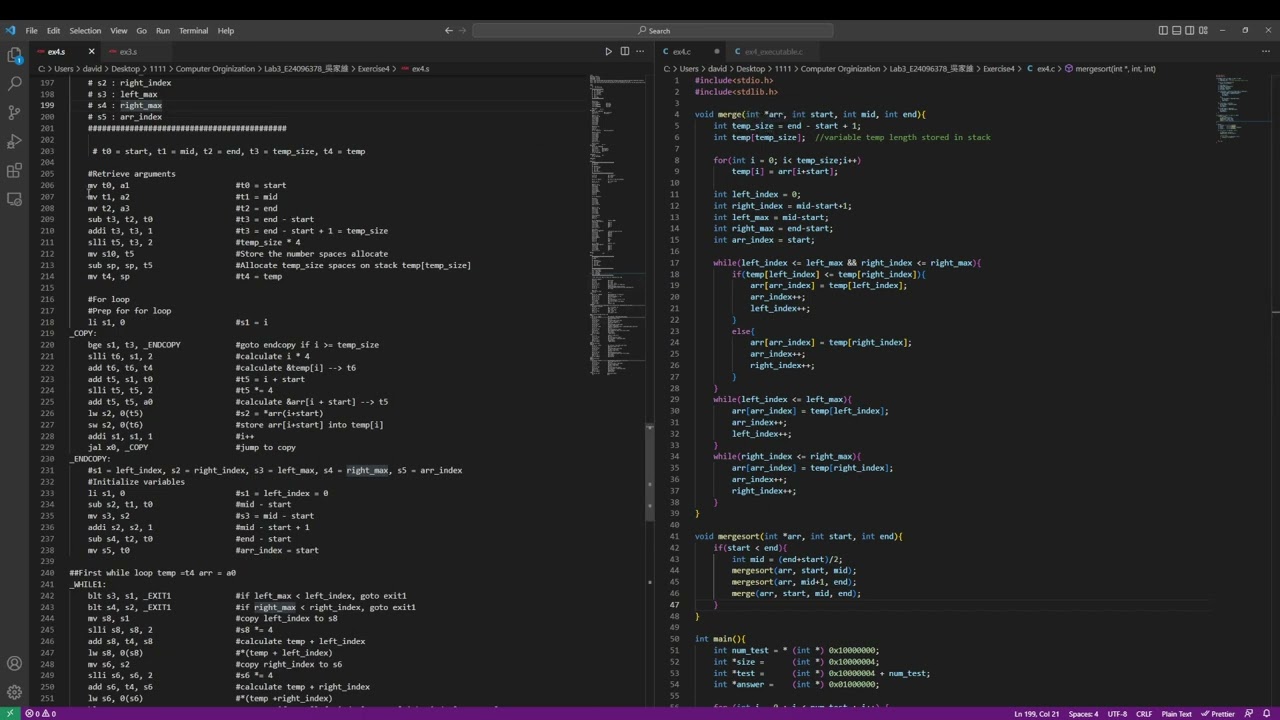Click the VS Code logo in title bar
The width and height of the screenshot is (1280, 720).
10,30
